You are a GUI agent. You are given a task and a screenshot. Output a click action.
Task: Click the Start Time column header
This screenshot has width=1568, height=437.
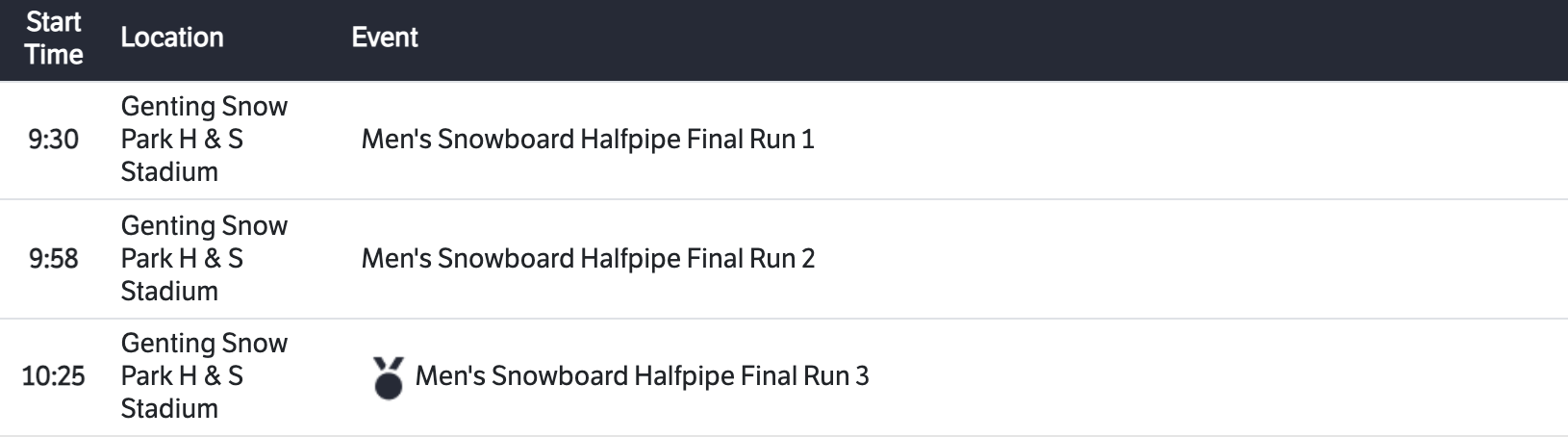[54, 39]
